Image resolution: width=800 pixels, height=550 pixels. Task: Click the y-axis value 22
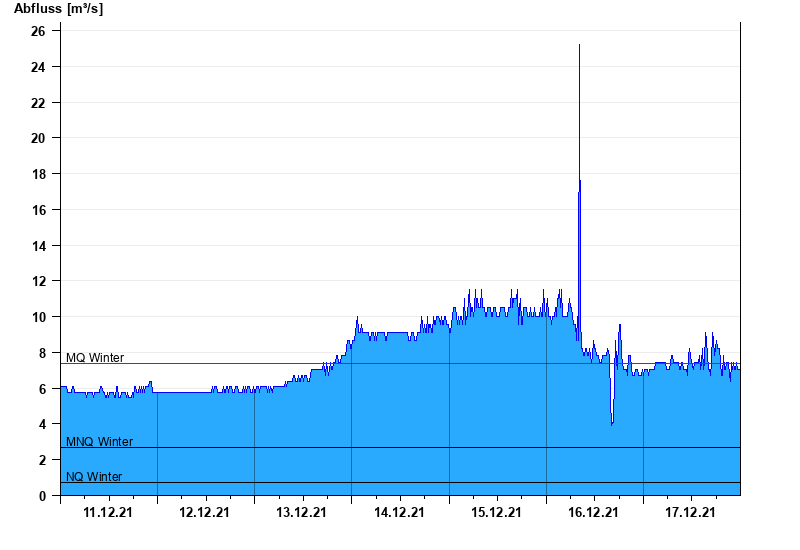[x=38, y=103]
